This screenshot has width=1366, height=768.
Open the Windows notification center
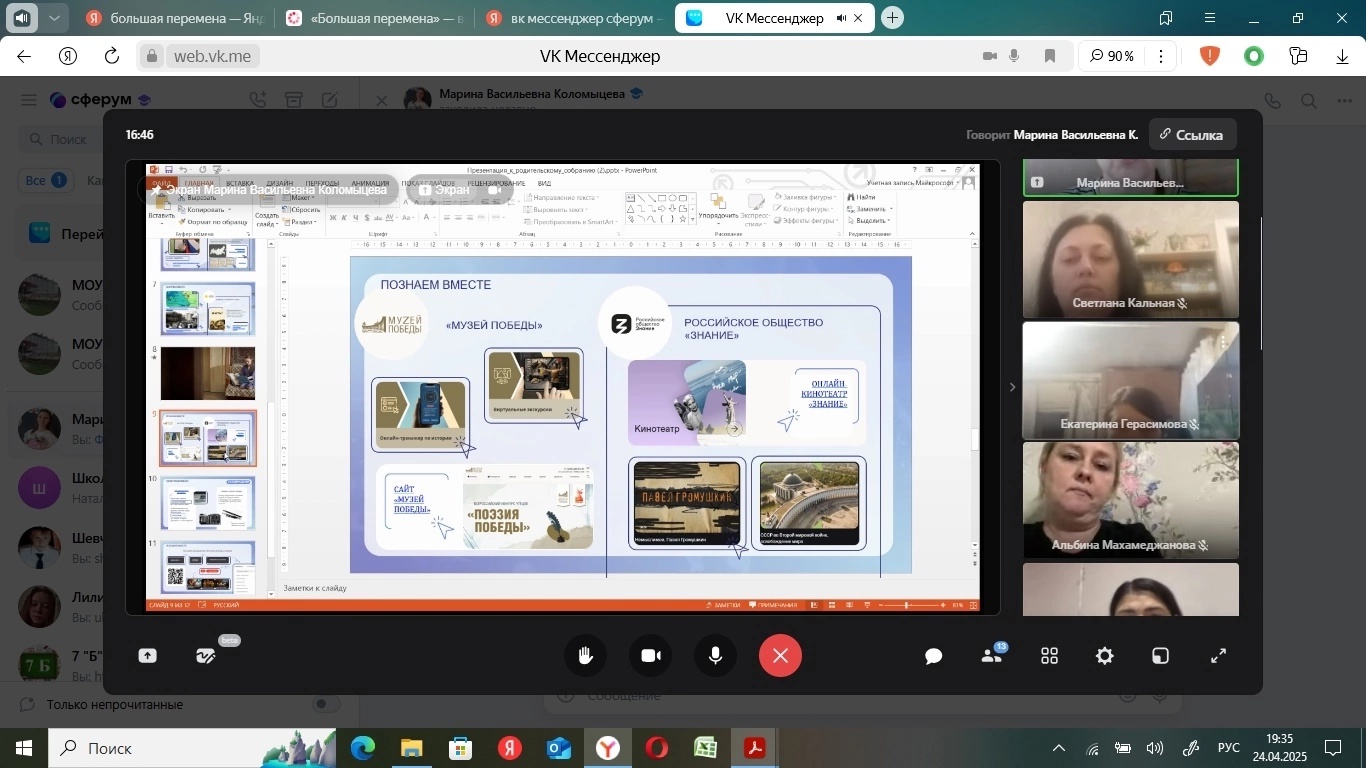coord(1333,748)
